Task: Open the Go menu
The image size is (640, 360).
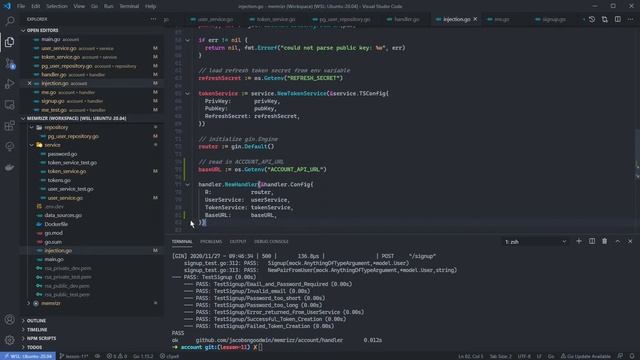Action: pos(94,6)
